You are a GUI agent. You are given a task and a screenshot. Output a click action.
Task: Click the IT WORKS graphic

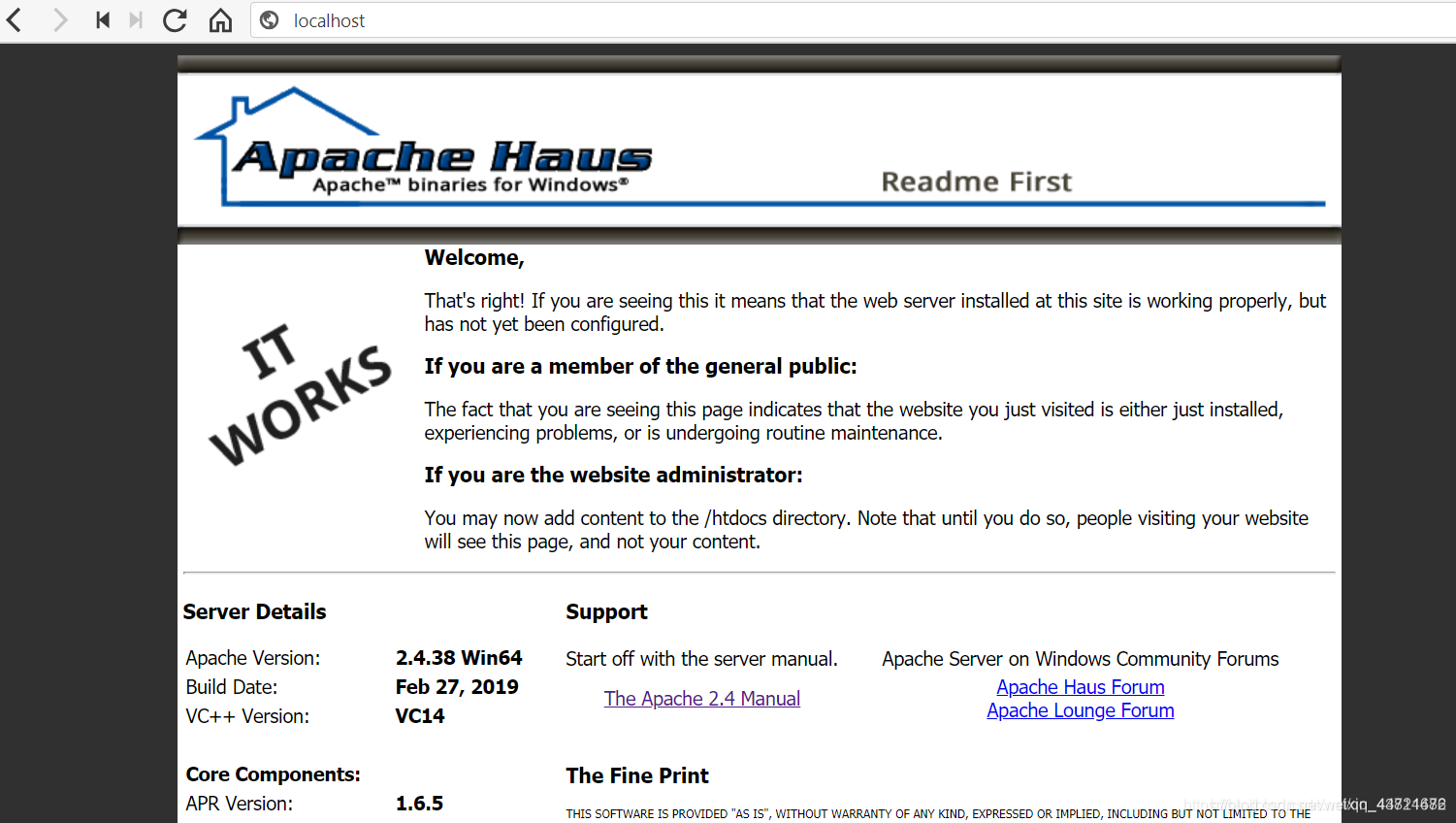(302, 393)
